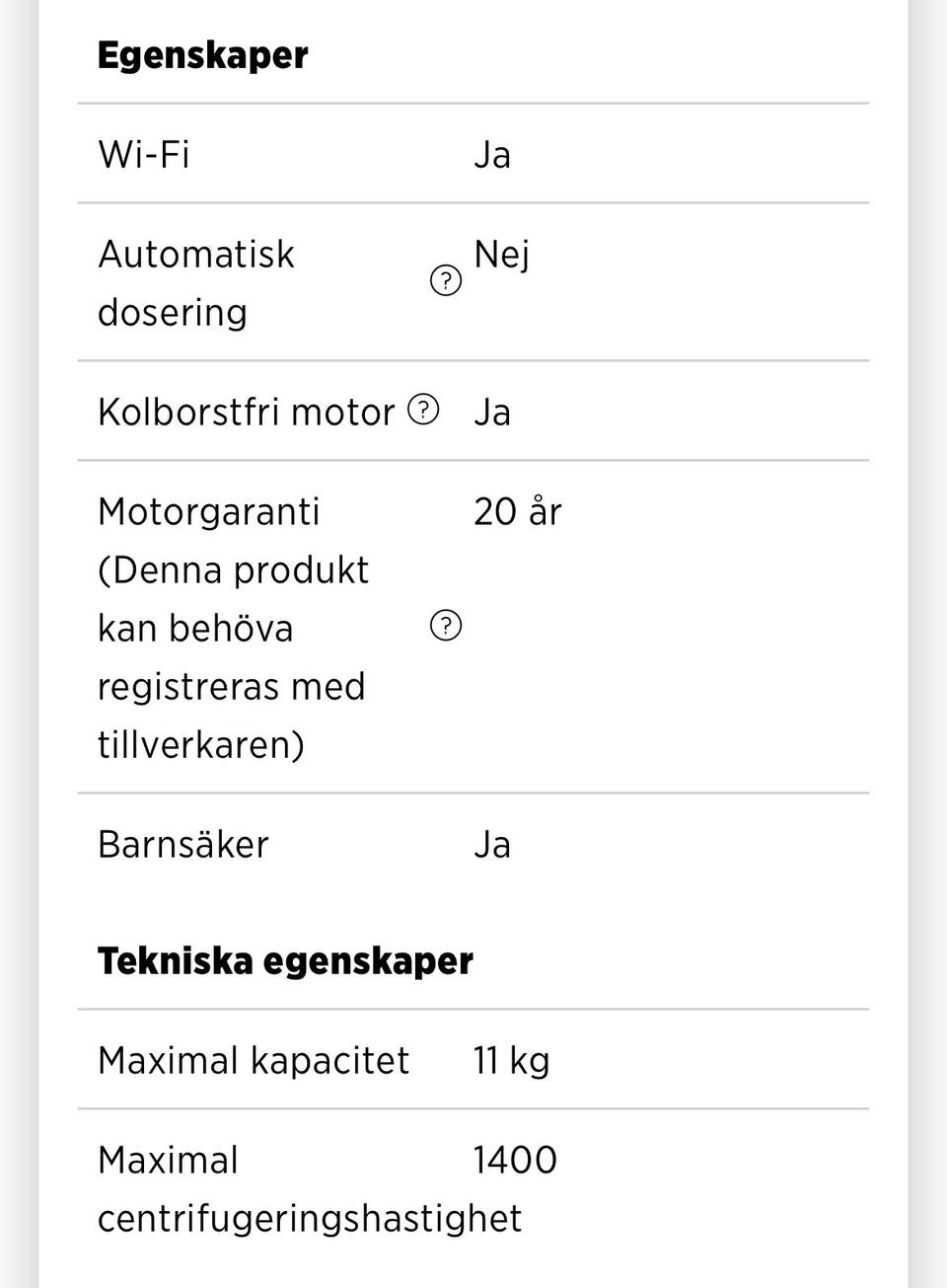
Task: Click the Ja value for Barnsäker
Action: pyautogui.click(x=491, y=844)
